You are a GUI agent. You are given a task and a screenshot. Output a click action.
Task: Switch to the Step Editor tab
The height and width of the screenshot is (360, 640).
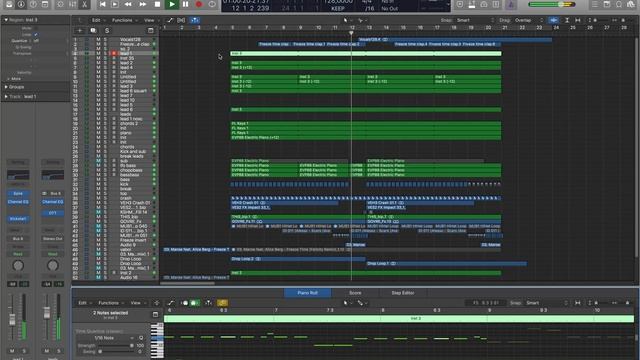[x=403, y=293]
